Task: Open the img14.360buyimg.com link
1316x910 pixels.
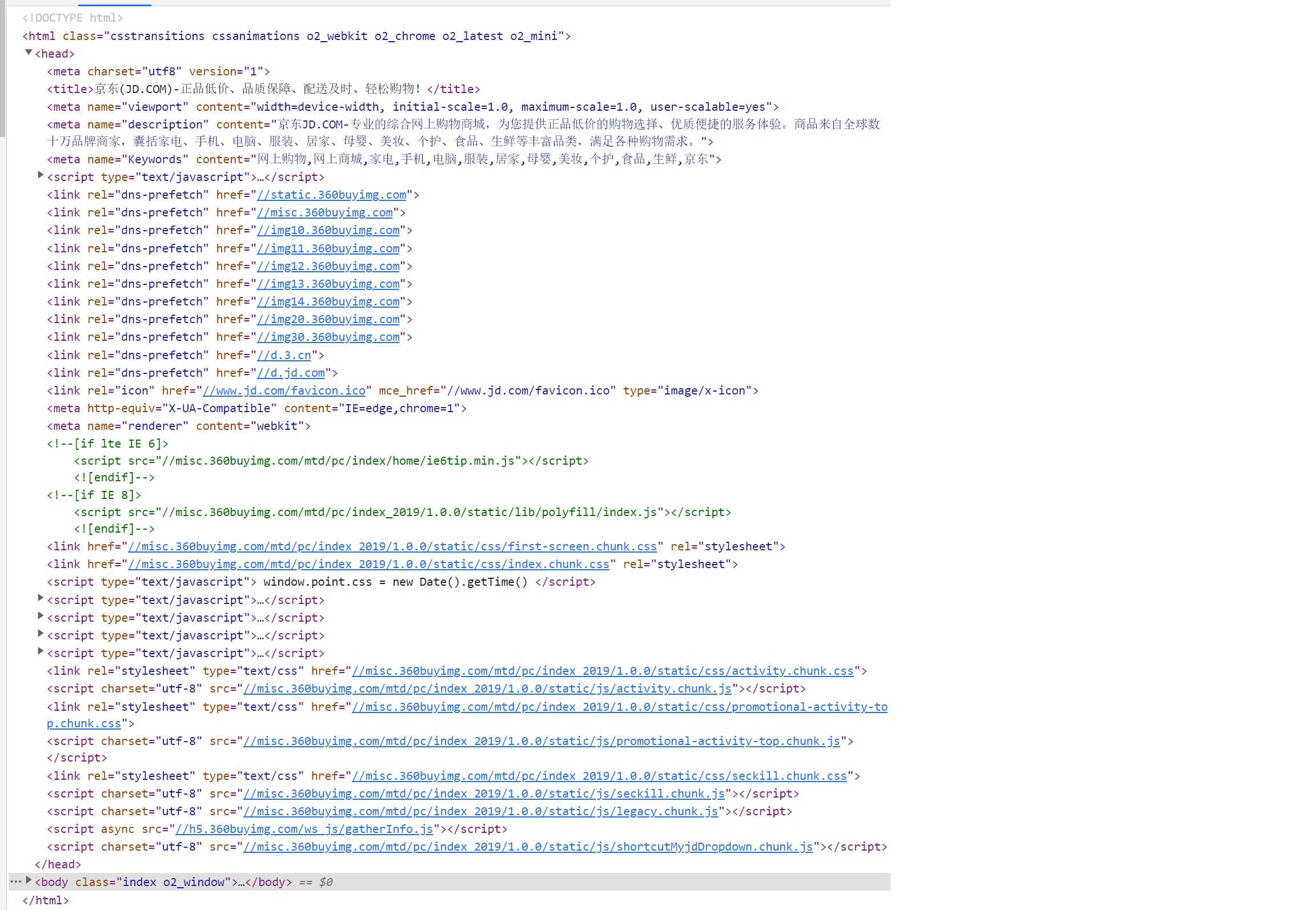Action: point(328,302)
